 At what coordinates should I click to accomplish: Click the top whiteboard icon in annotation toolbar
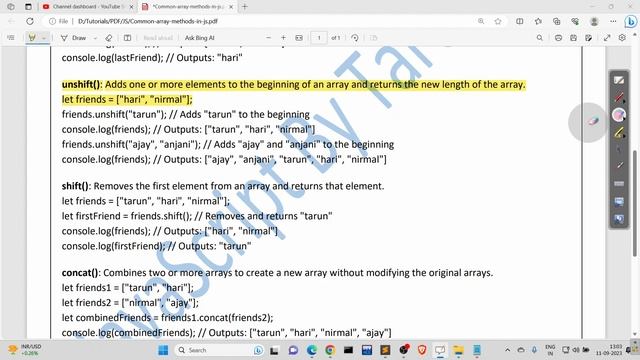pos(619,80)
